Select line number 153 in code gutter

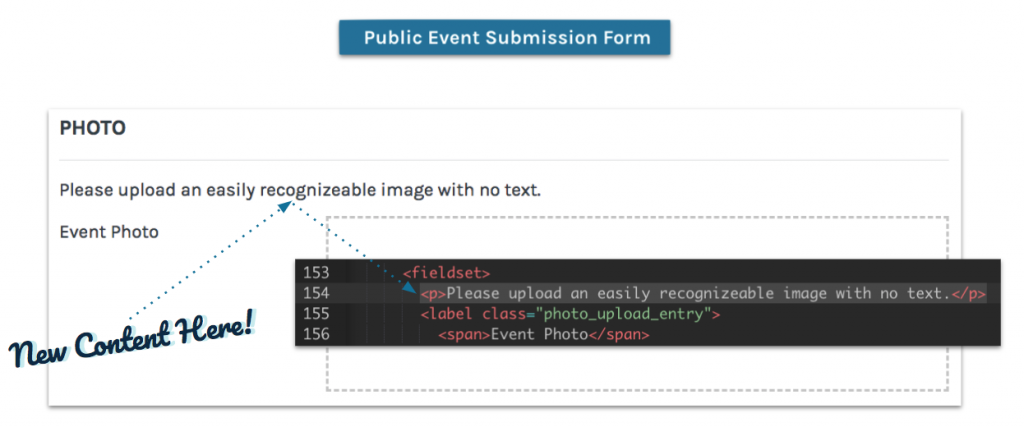[316, 272]
